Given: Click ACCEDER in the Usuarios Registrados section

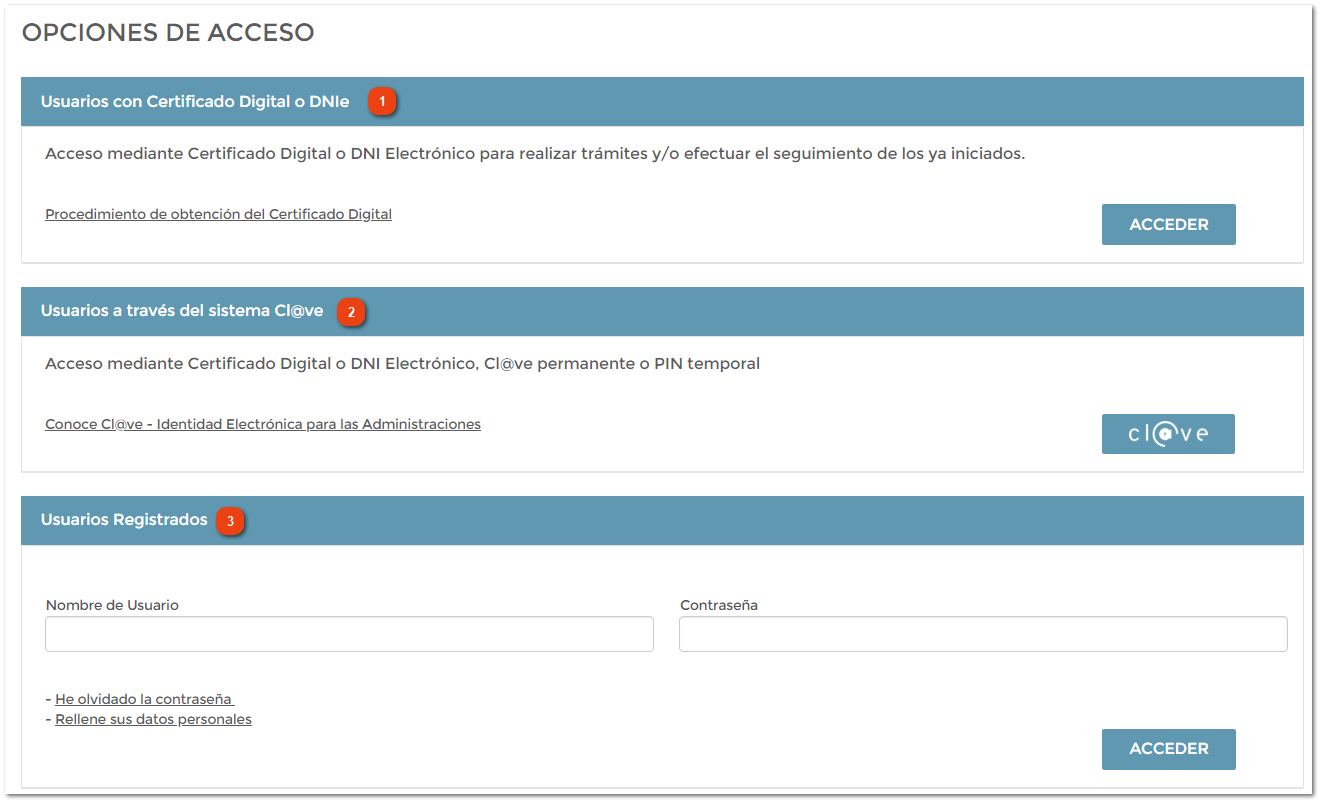Looking at the screenshot, I should [x=1168, y=749].
